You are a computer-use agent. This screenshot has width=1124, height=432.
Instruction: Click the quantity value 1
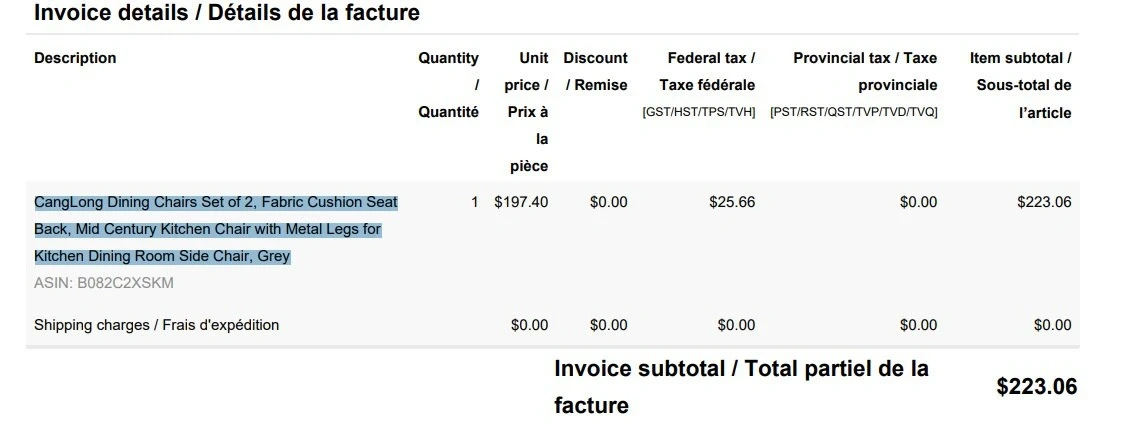click(475, 202)
